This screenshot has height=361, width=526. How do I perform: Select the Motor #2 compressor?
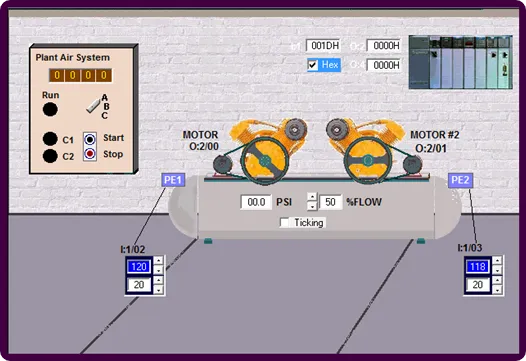coord(374,152)
